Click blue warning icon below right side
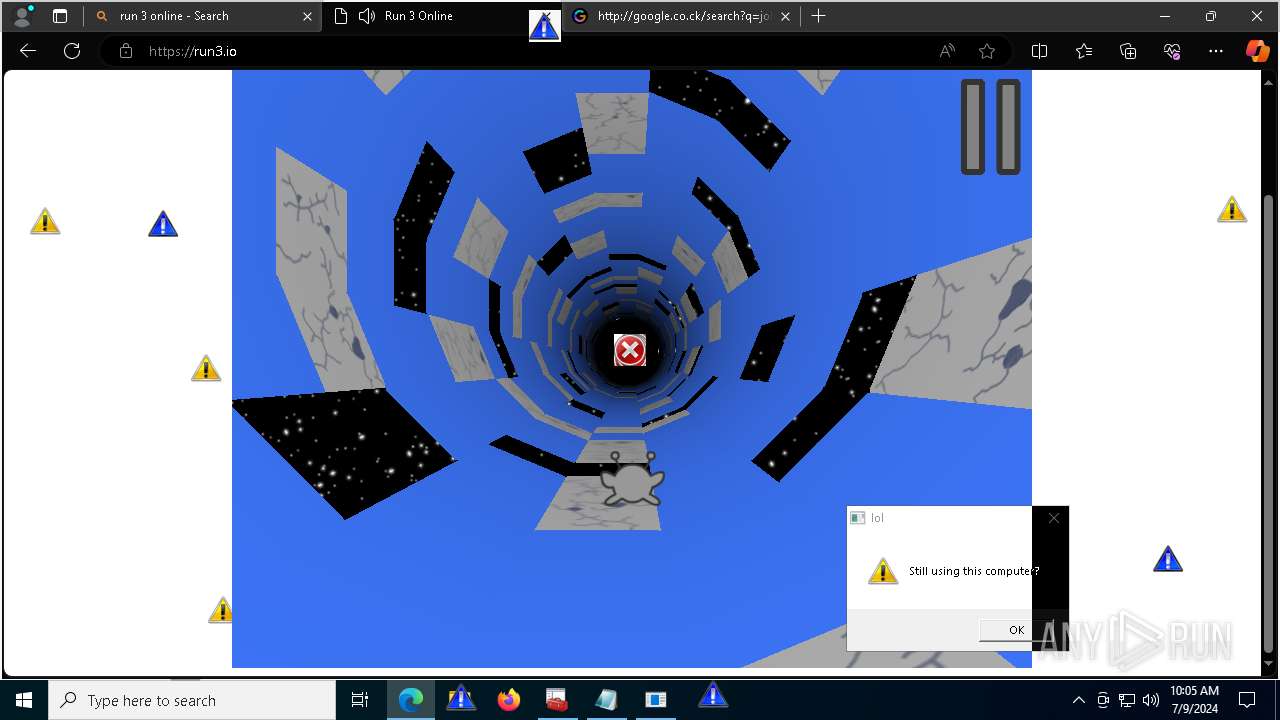 tap(1168, 559)
